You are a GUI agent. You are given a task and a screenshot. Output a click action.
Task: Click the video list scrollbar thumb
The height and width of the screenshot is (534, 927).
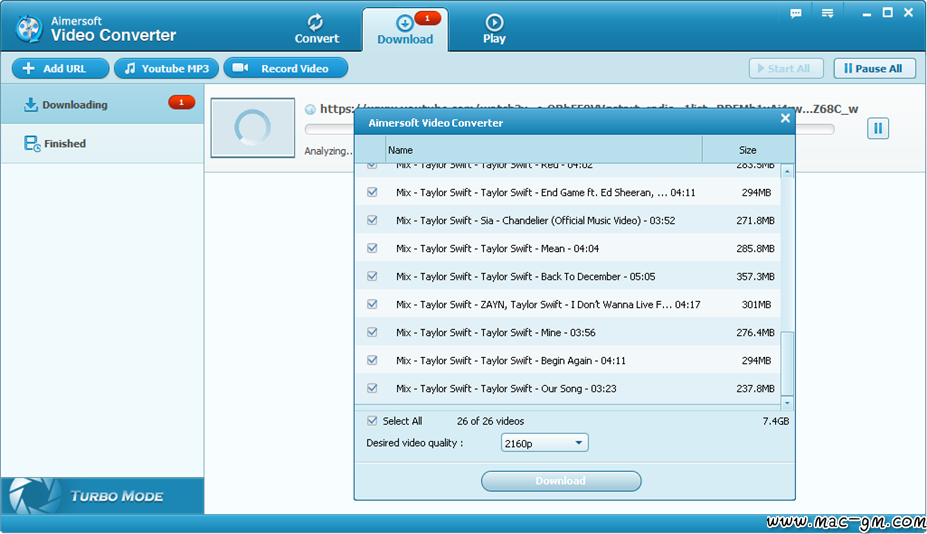coord(787,363)
